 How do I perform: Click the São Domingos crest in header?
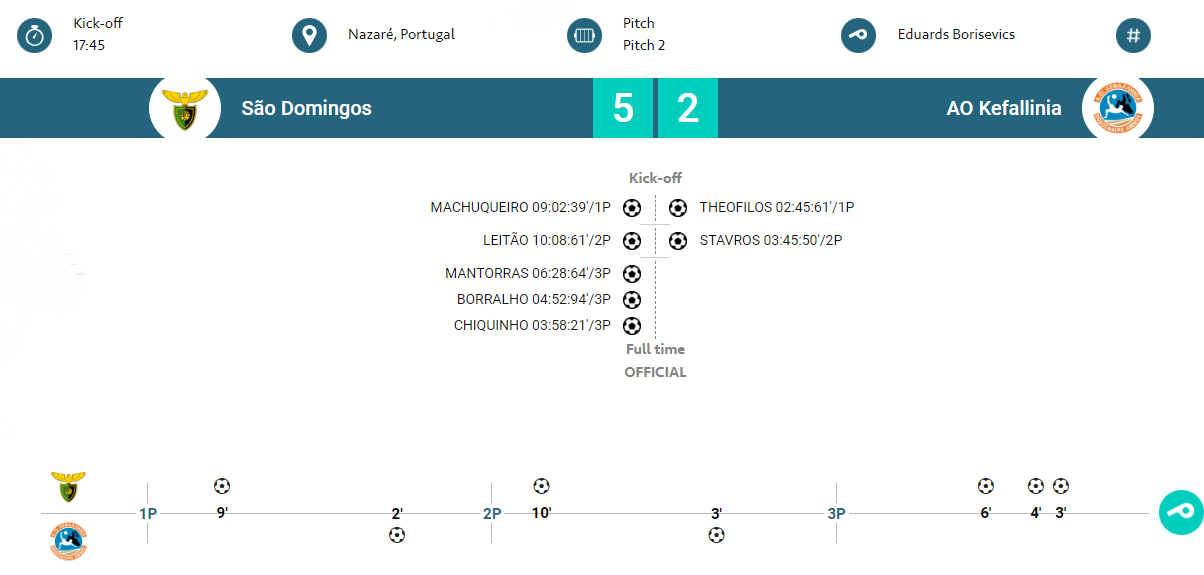tap(185, 108)
